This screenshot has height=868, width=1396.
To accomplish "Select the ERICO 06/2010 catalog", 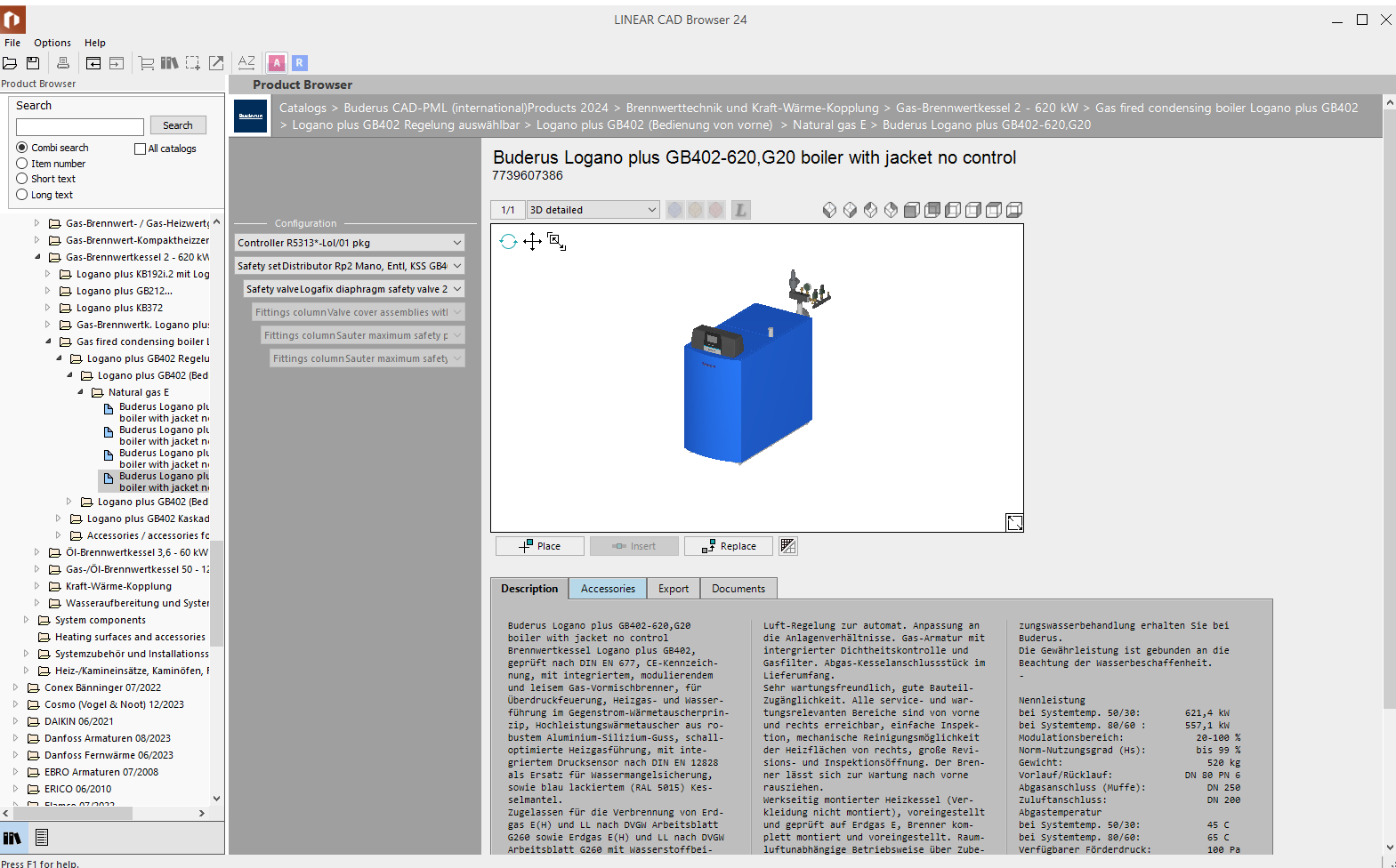I will (78, 789).
